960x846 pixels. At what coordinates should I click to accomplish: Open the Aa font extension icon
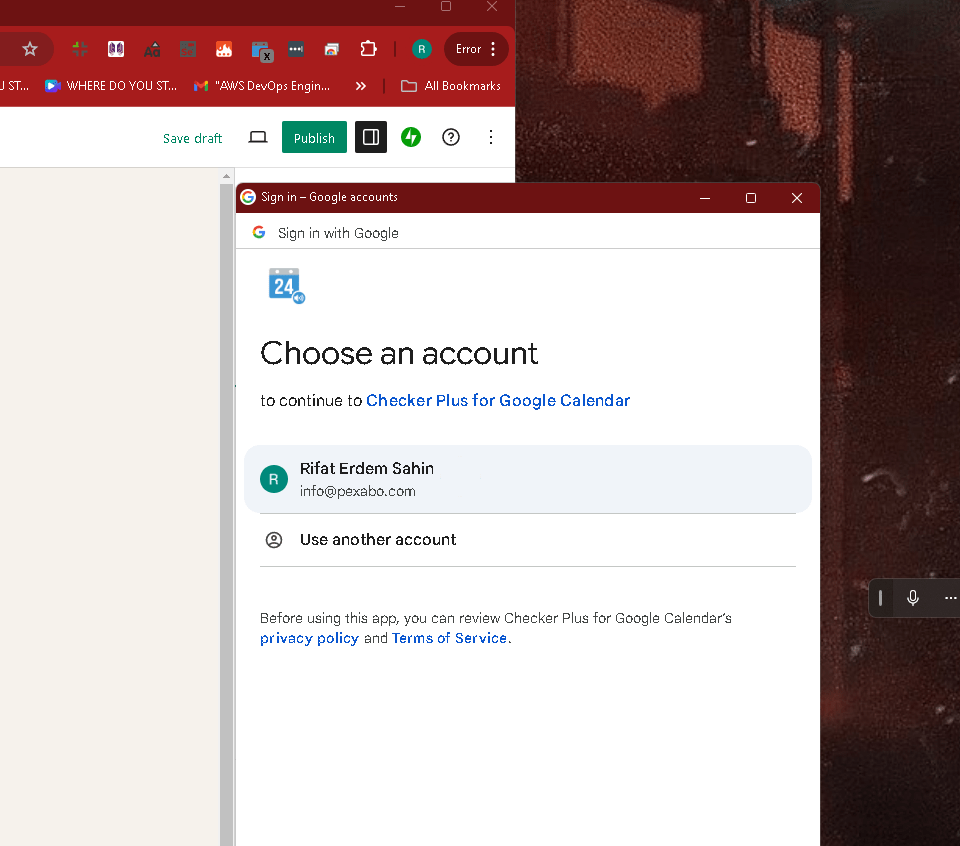[152, 50]
